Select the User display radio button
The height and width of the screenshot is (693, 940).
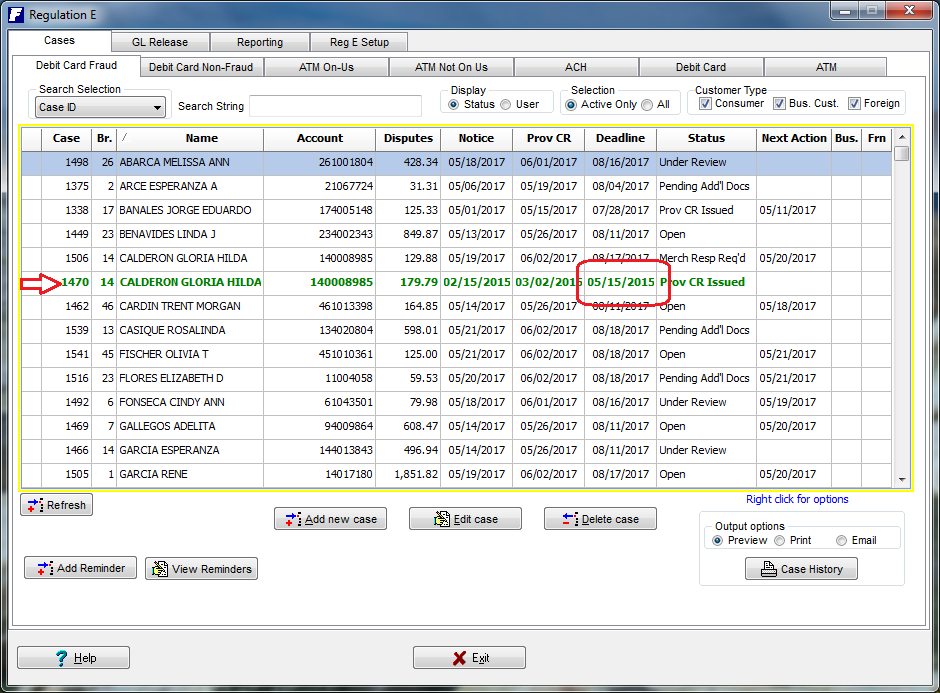[x=506, y=105]
